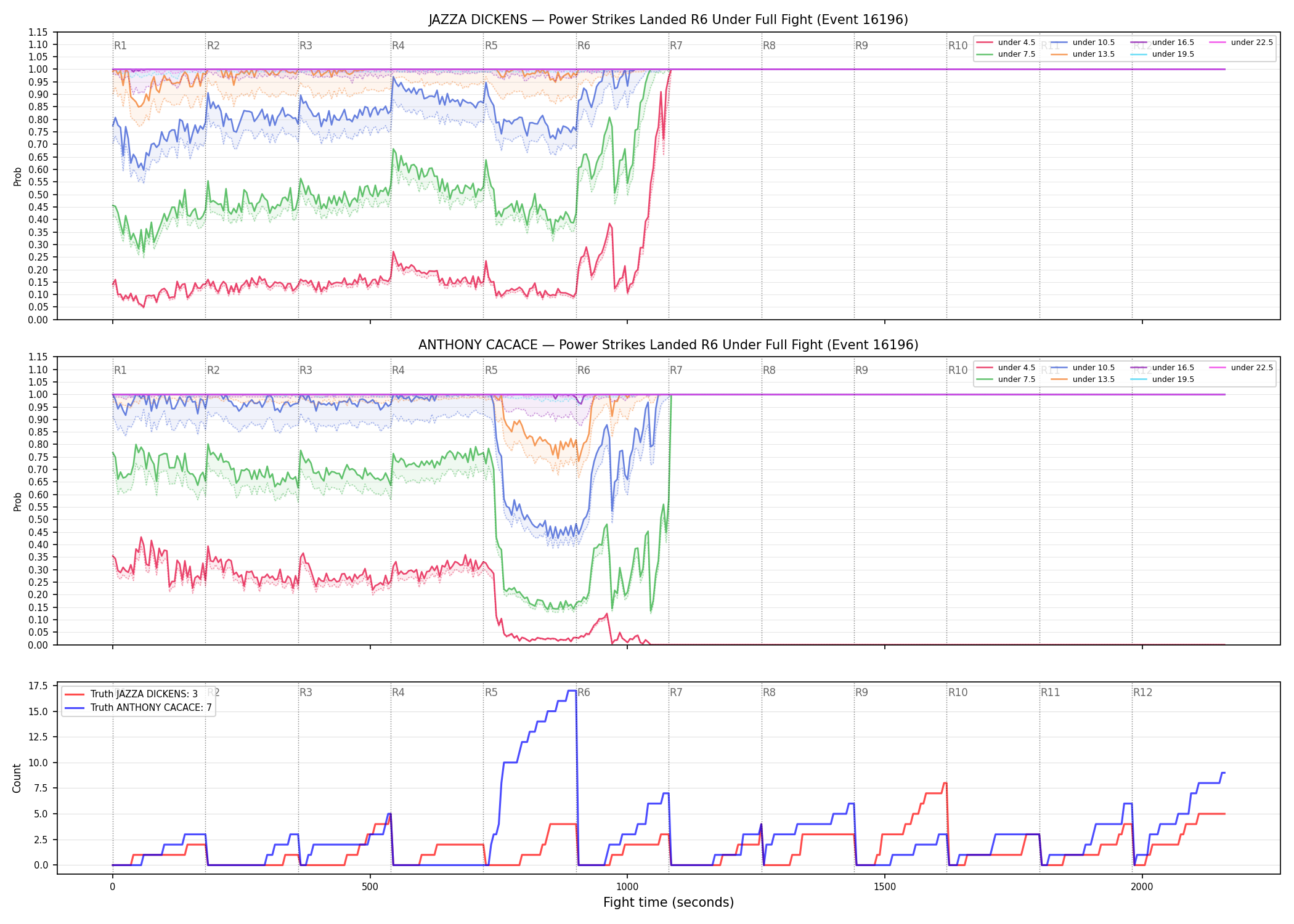
Task: Click R1 round marker in Dickens chart
Action: pos(120,46)
